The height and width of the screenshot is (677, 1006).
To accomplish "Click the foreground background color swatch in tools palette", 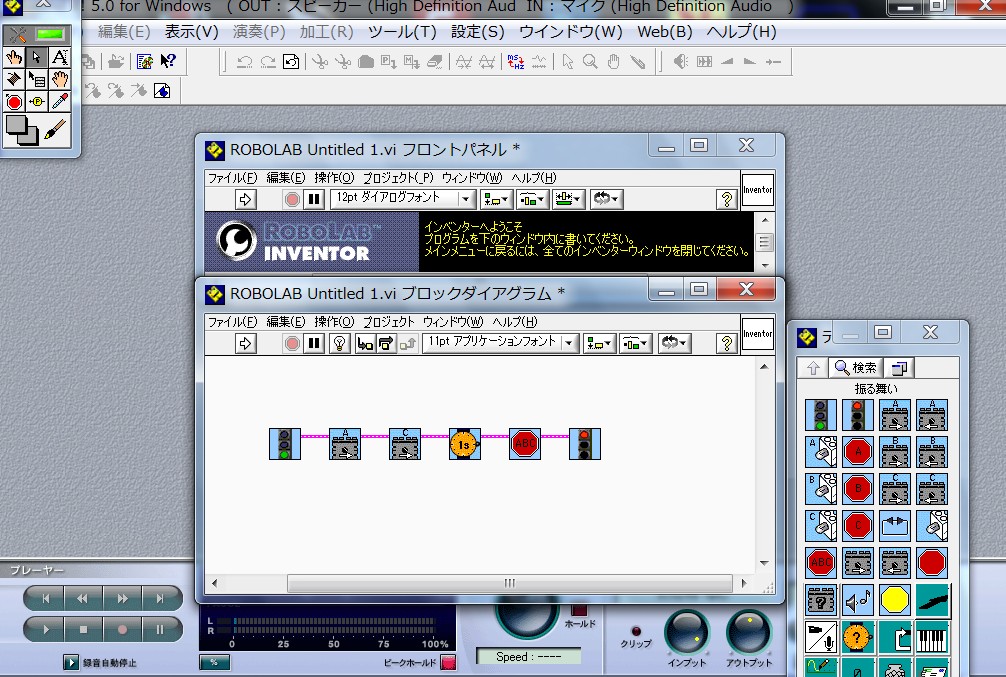I will coord(22,130).
